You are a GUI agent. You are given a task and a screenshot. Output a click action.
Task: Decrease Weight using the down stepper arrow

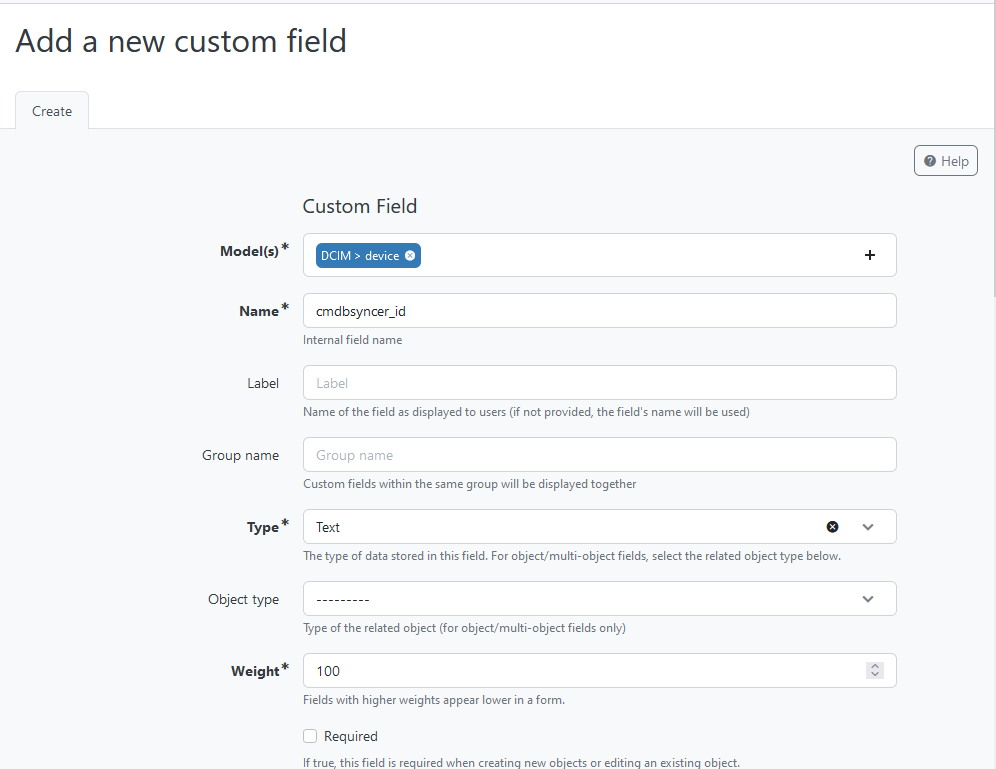click(875, 675)
